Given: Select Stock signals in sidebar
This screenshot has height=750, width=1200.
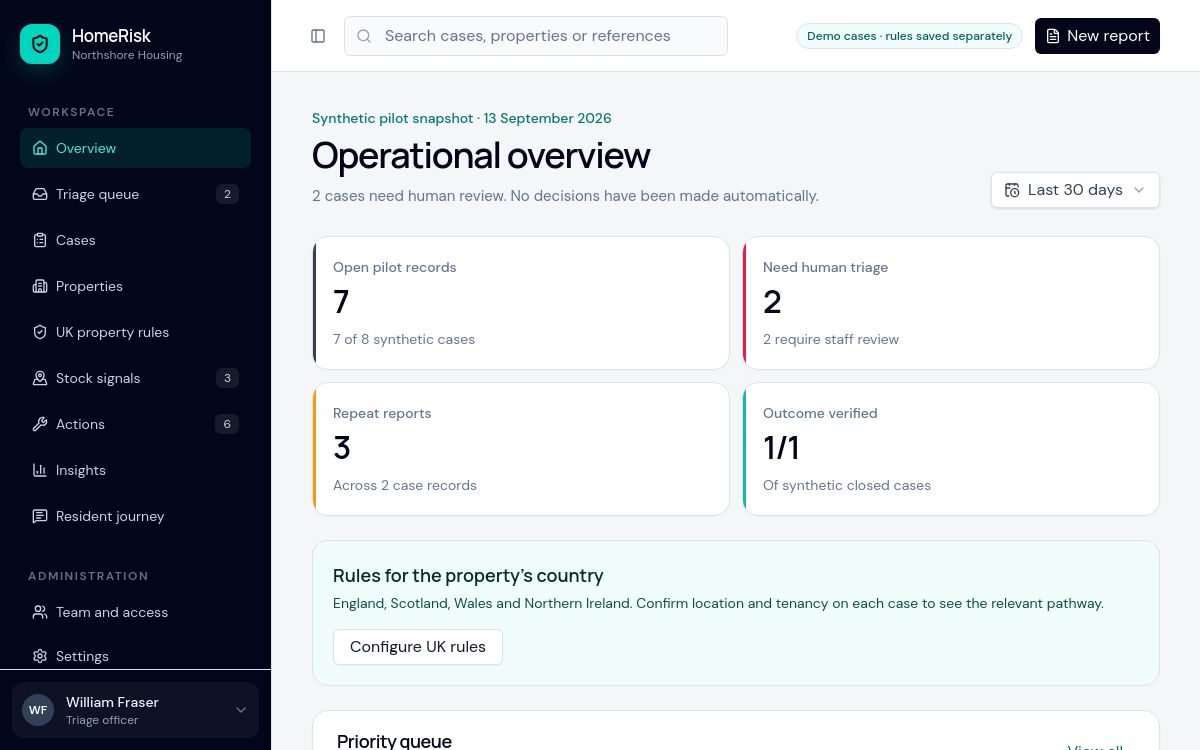Looking at the screenshot, I should (x=135, y=378).
